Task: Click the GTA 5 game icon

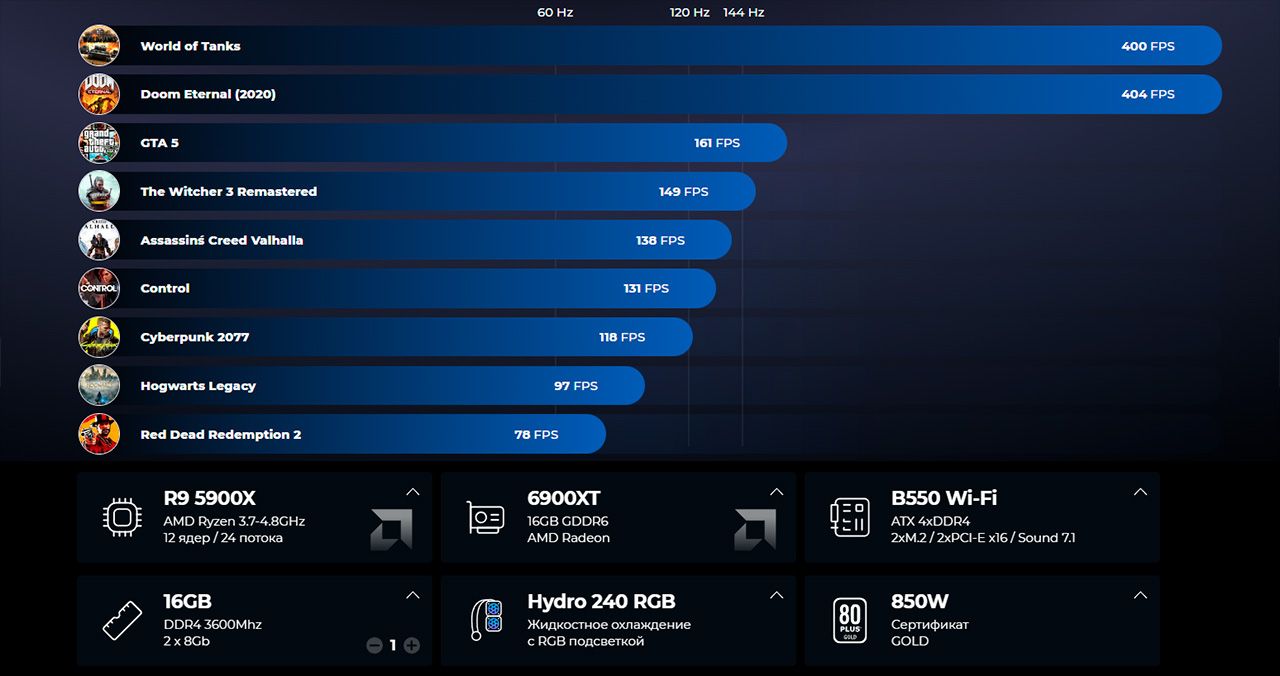Action: 99,143
